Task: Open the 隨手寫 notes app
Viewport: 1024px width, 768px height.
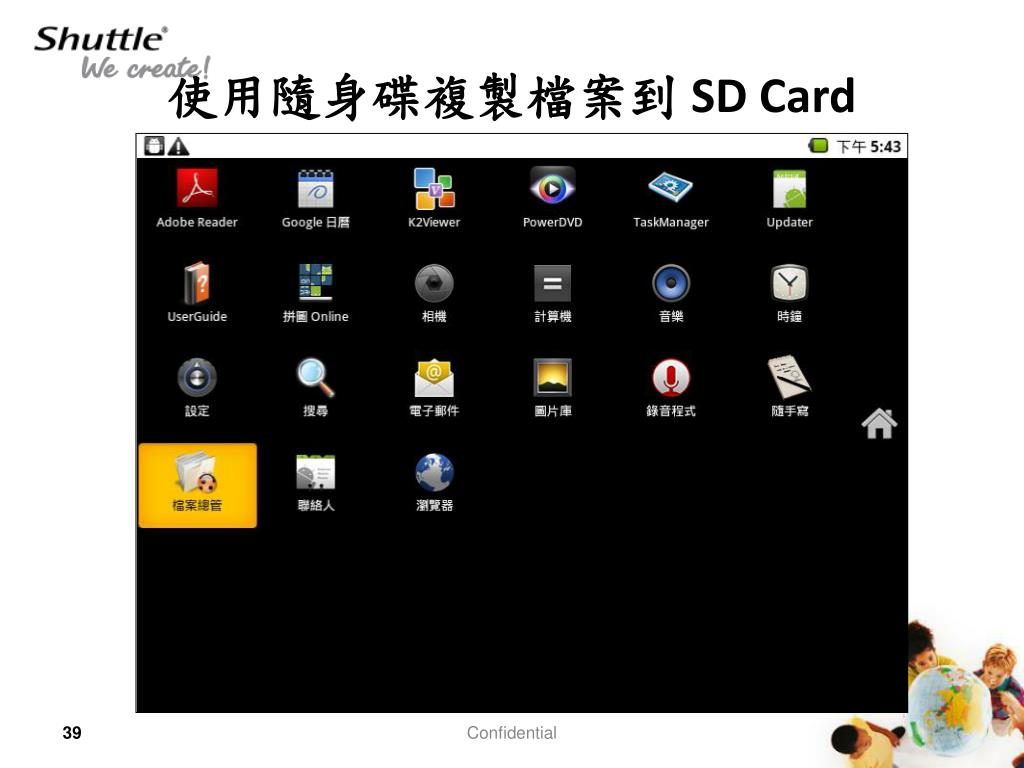Action: tap(790, 387)
